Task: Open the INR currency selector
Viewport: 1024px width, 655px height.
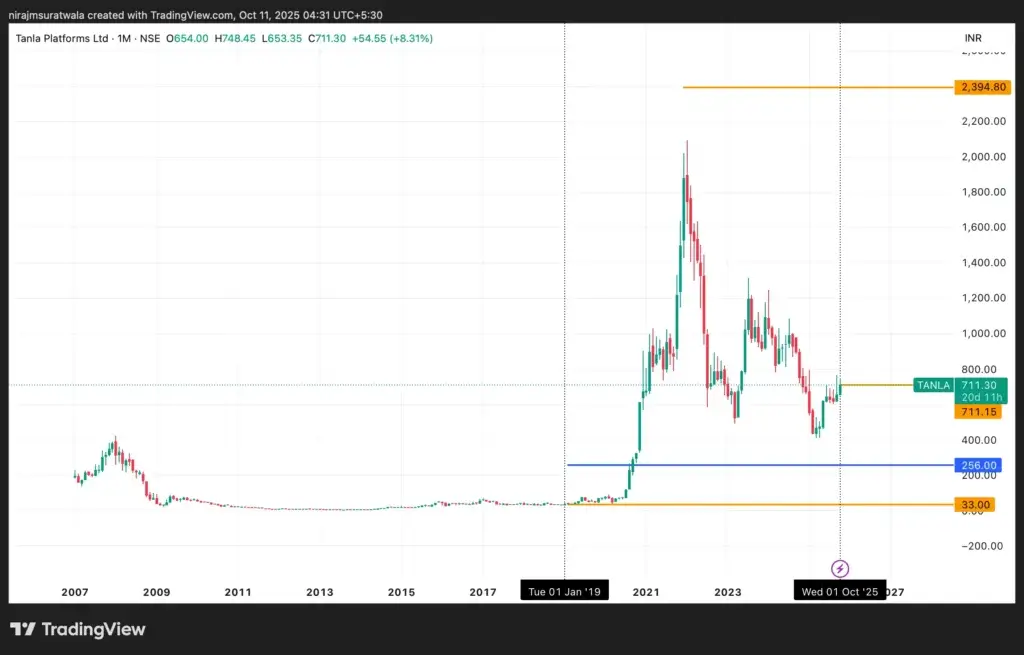Action: (973, 37)
